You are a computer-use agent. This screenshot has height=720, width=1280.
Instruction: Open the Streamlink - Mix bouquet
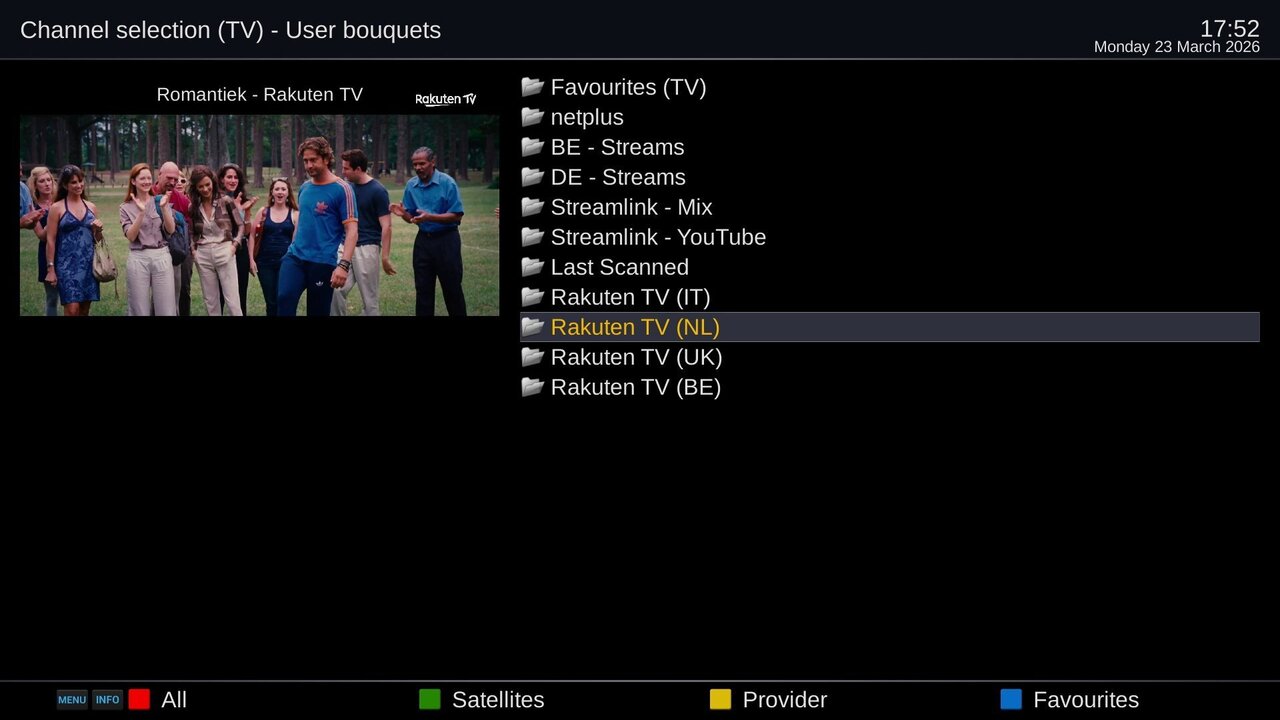tap(890, 207)
